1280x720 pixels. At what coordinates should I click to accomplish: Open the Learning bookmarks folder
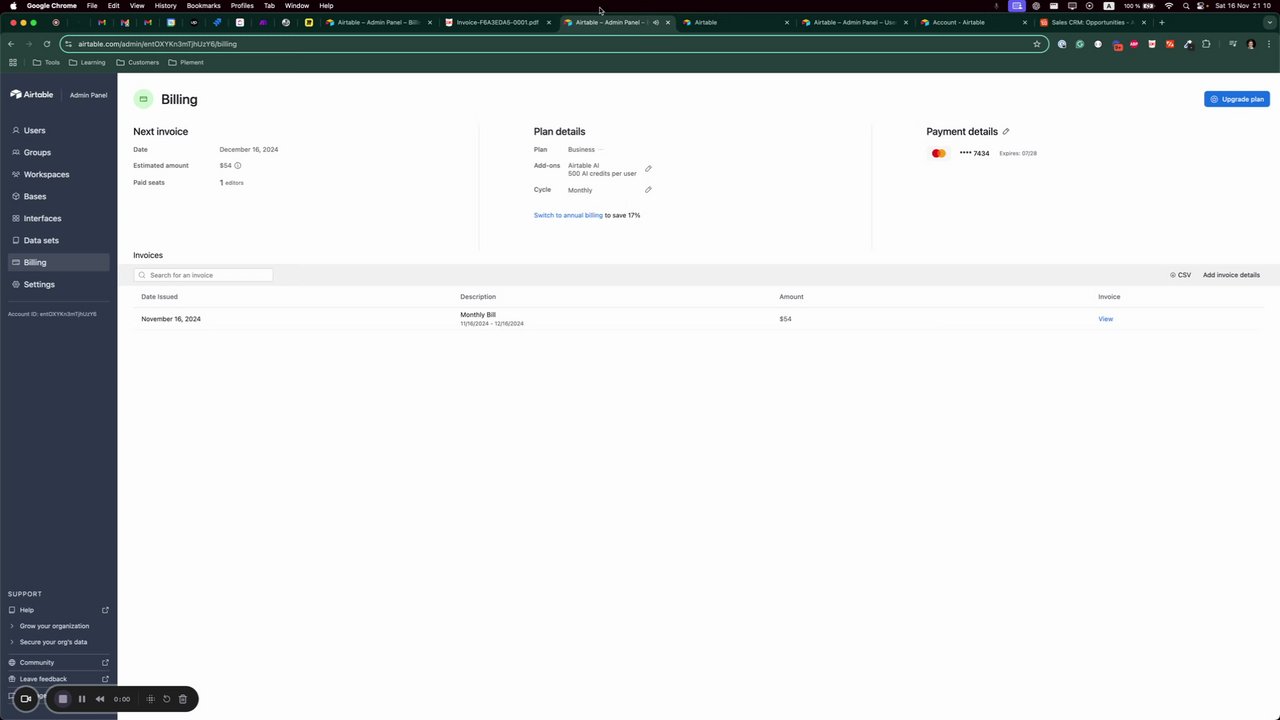(87, 62)
